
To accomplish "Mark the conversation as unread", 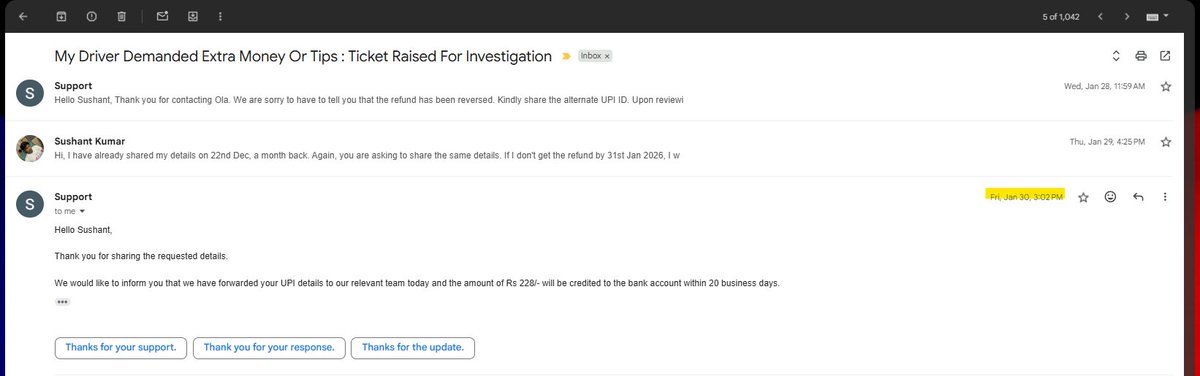I will tap(163, 17).
